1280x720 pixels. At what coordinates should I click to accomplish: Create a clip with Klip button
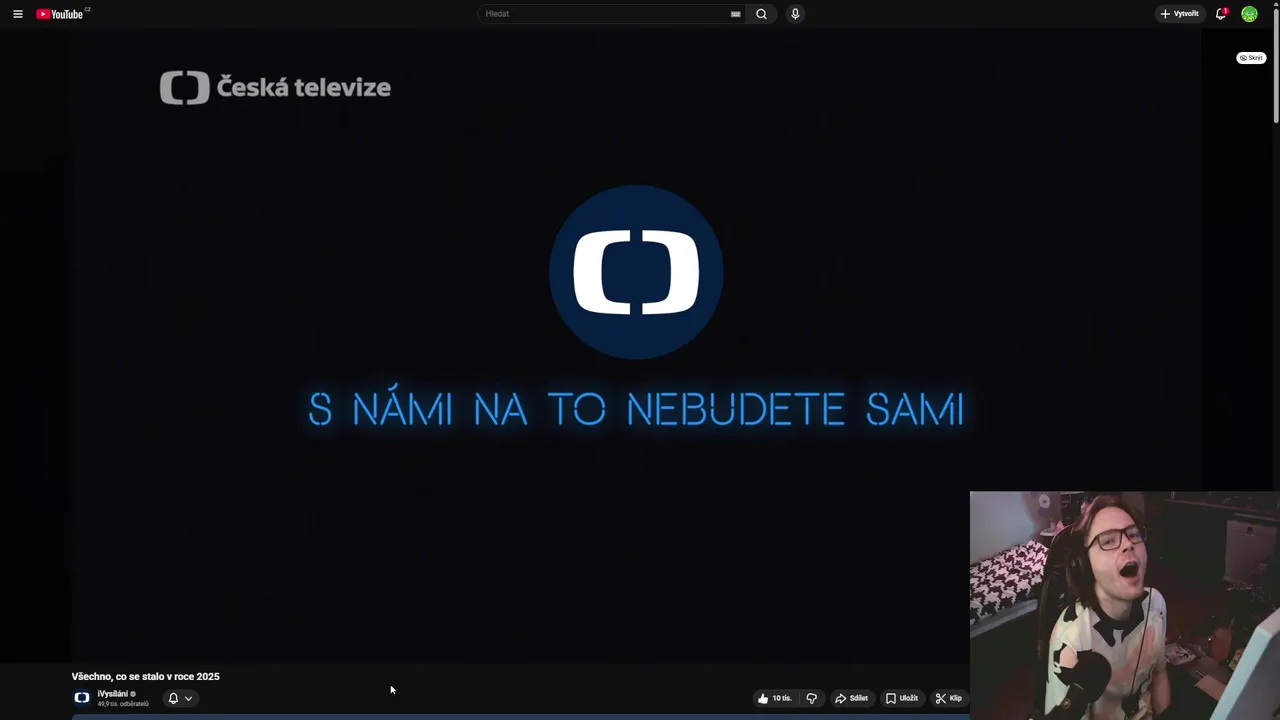point(948,698)
